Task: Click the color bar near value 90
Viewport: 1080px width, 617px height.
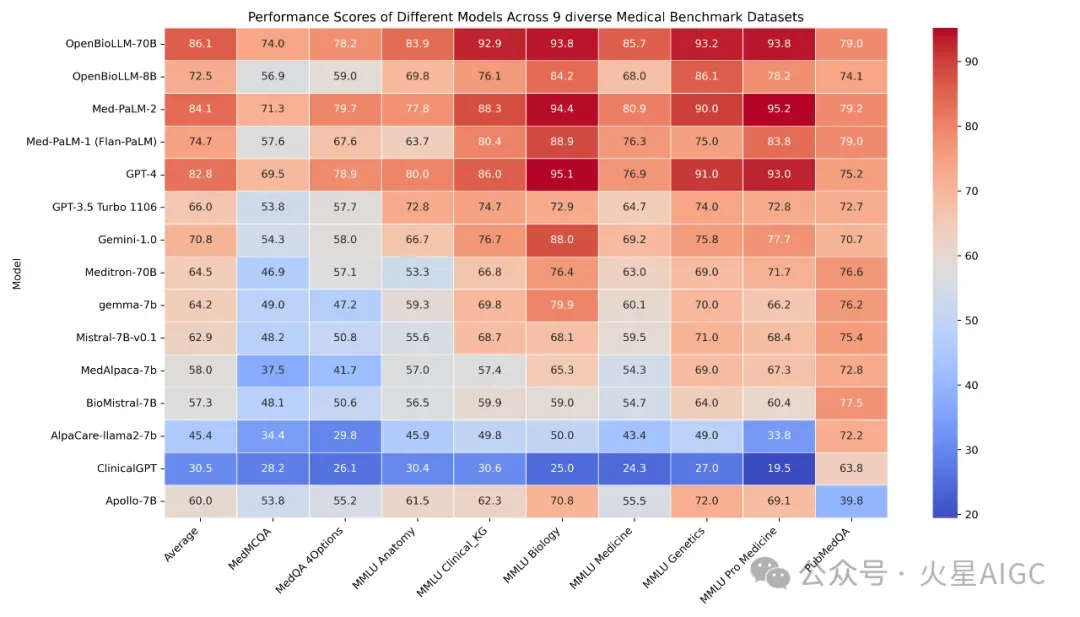Action: [945, 61]
